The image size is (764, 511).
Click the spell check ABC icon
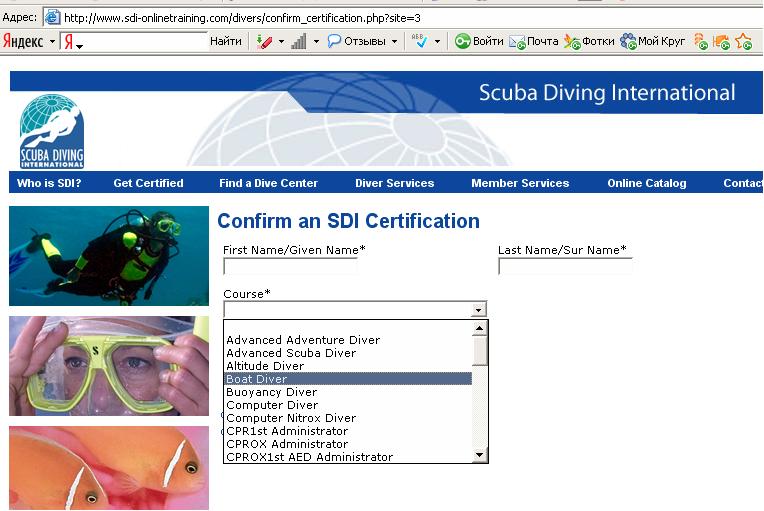419,41
